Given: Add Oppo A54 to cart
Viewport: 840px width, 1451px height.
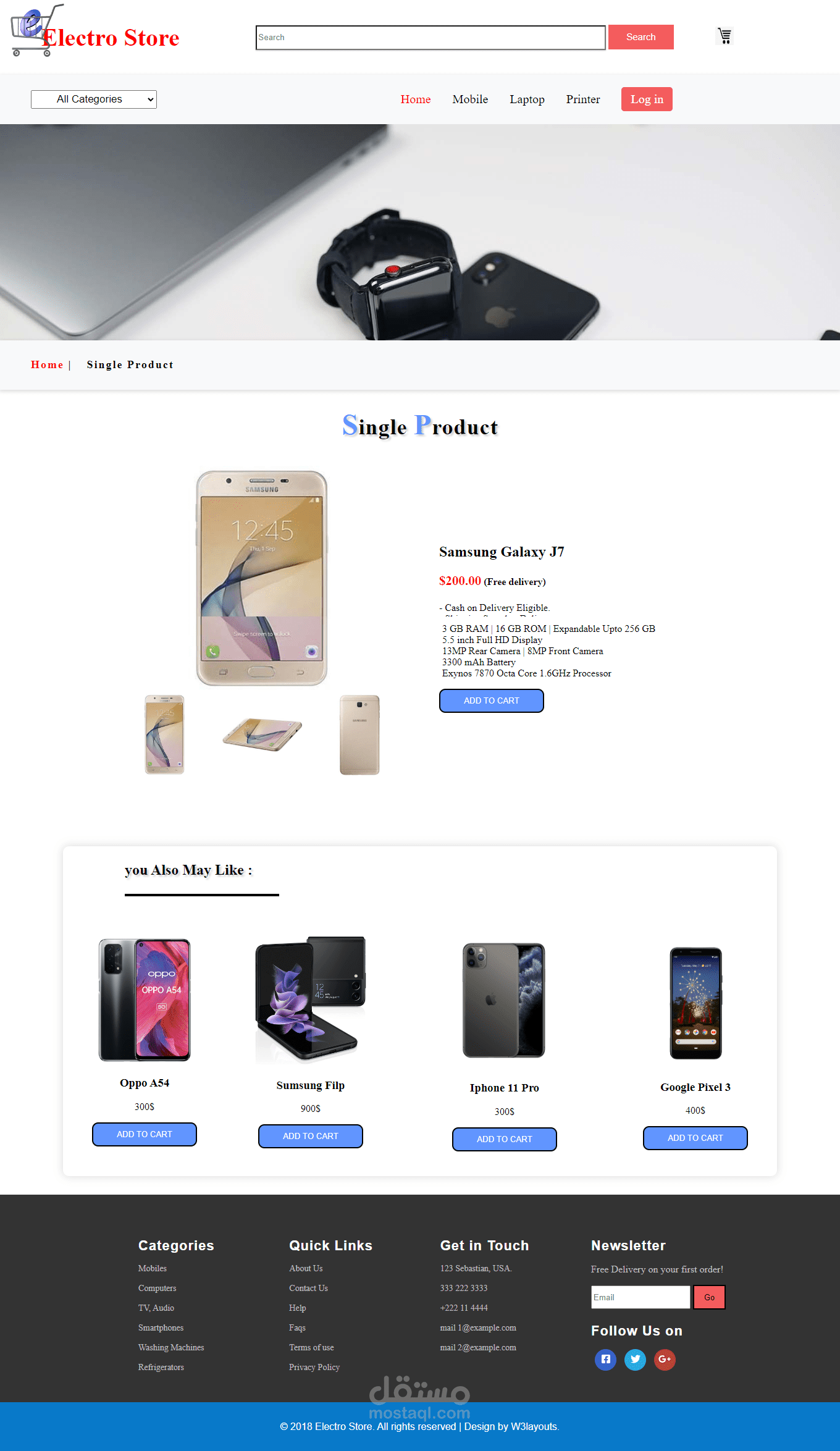Looking at the screenshot, I should (145, 1134).
